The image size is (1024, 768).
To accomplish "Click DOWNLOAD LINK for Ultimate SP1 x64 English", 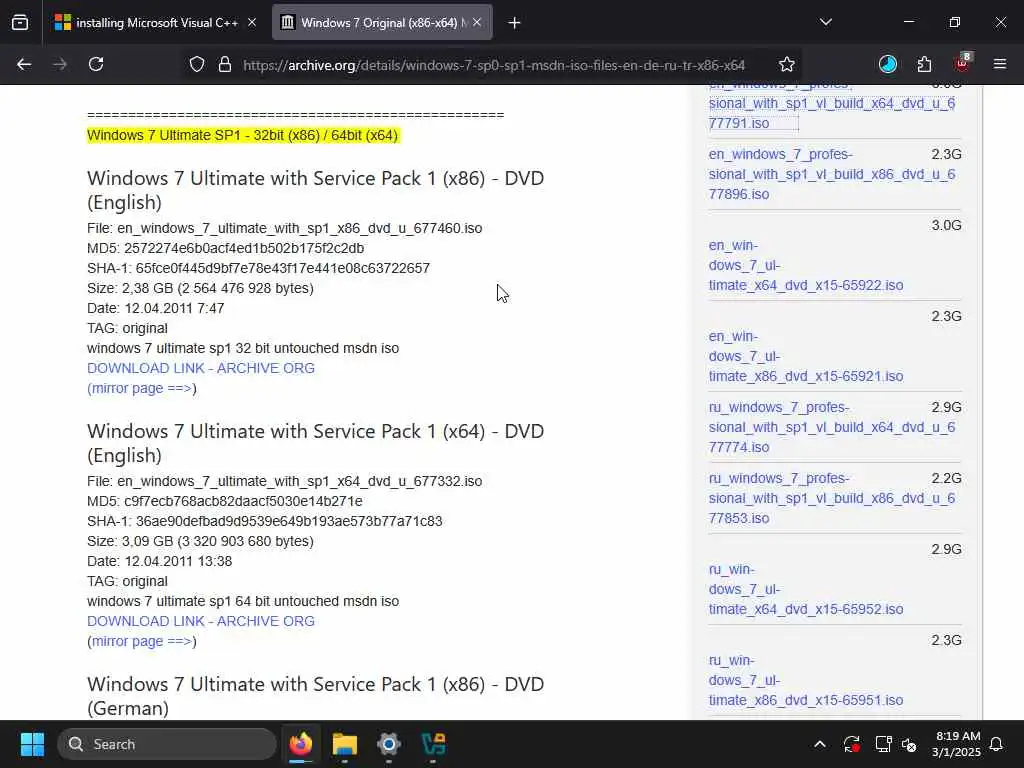I will tap(200, 621).
